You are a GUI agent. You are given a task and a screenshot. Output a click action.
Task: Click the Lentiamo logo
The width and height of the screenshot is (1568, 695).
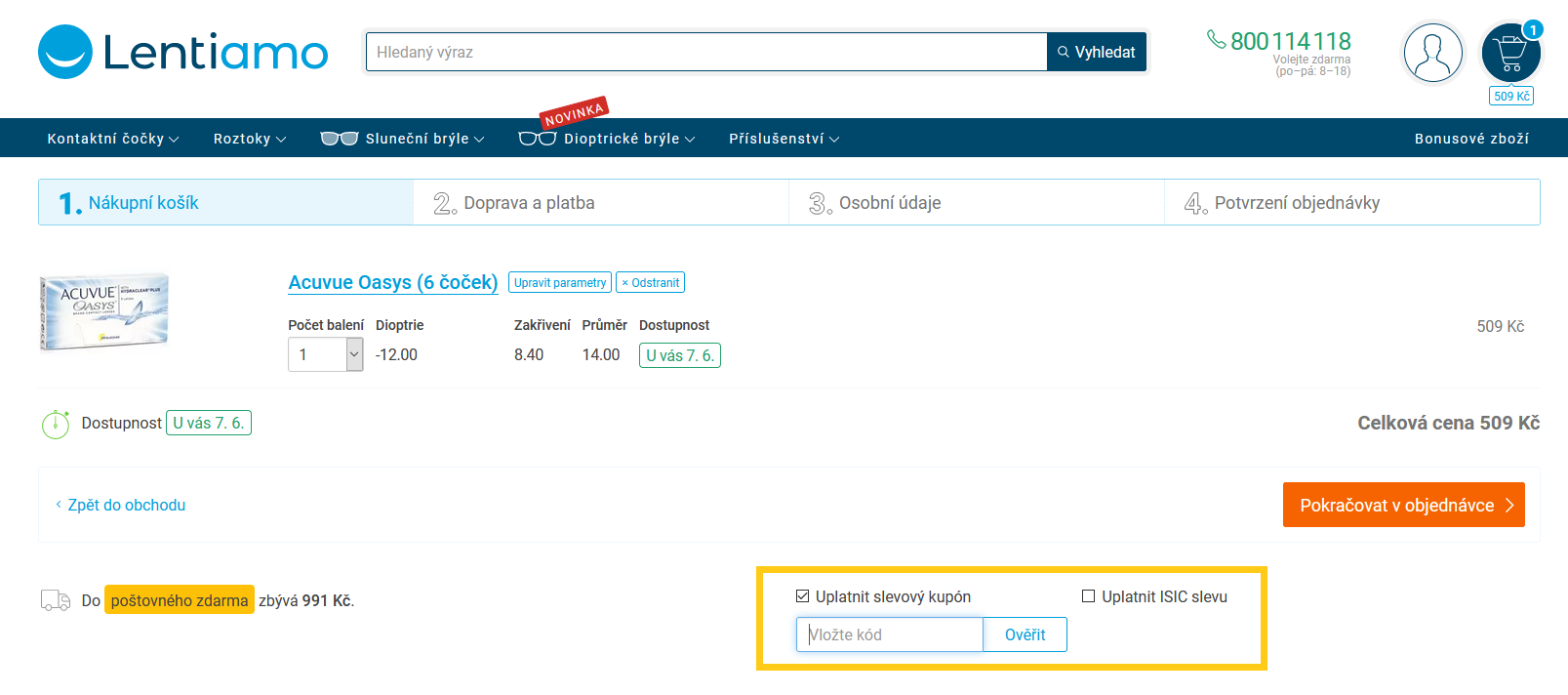click(x=183, y=52)
